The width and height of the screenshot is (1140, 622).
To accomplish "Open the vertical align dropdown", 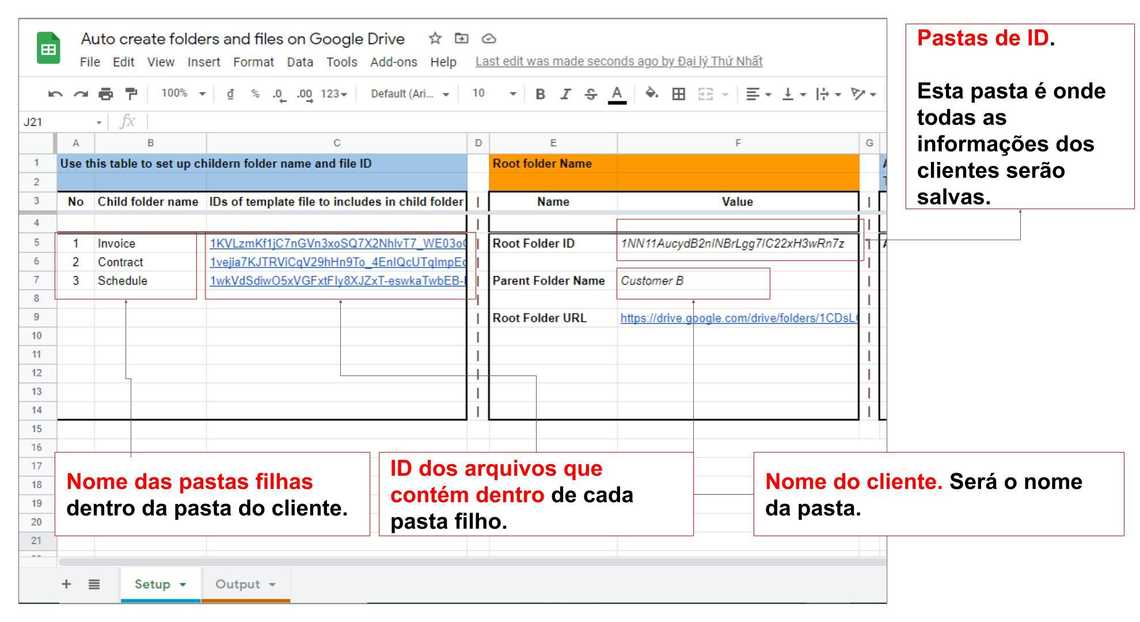I will point(793,94).
